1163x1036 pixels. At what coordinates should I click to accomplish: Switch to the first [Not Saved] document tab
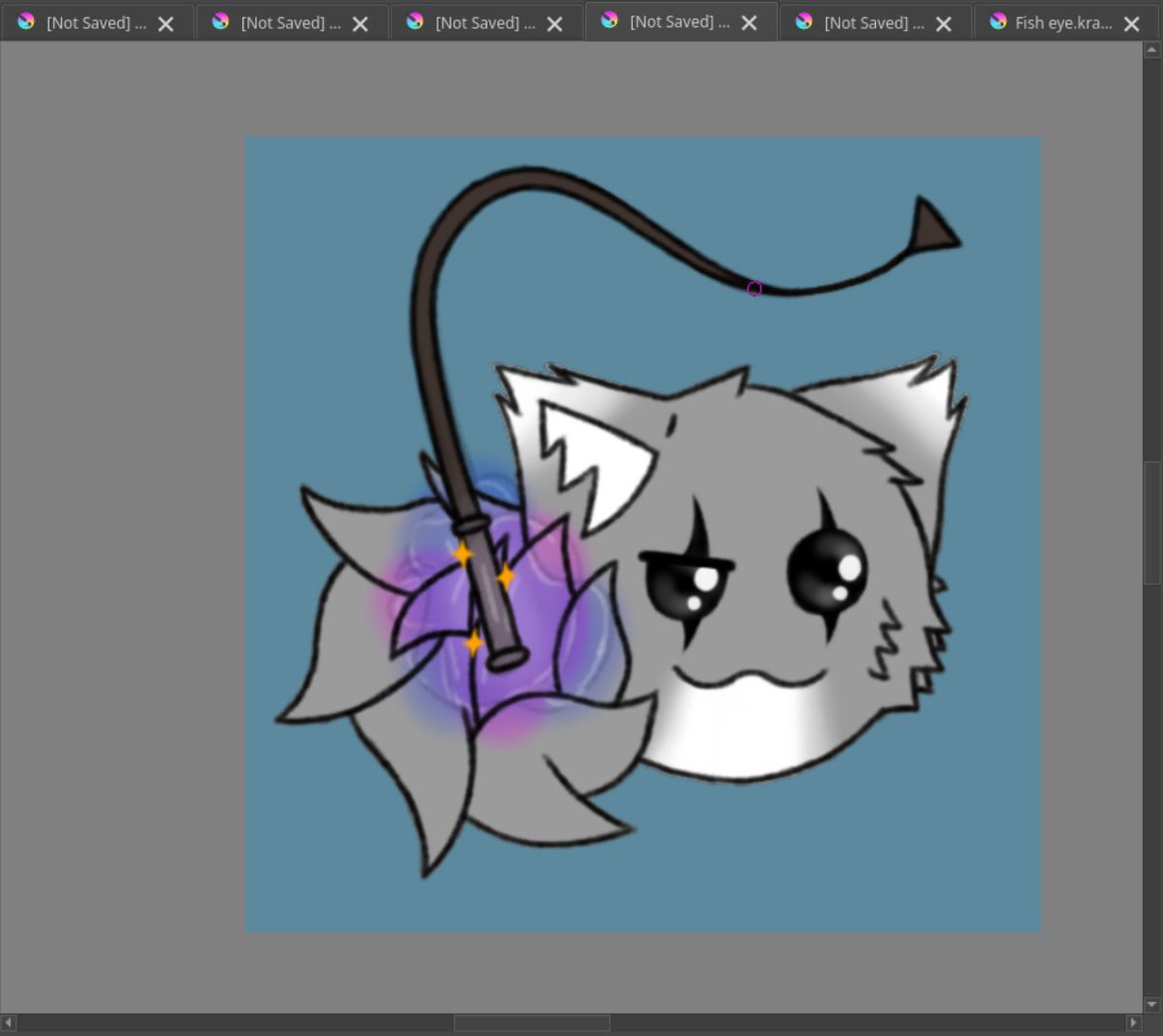point(96,22)
